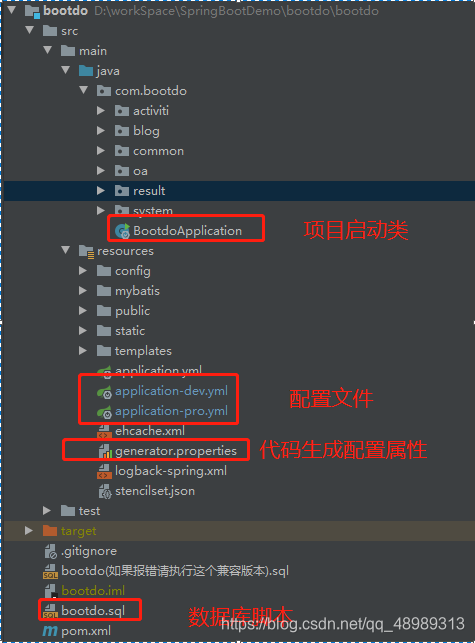Click the orange target folder icon
Viewport: 475px width, 643px height.
coord(50,531)
